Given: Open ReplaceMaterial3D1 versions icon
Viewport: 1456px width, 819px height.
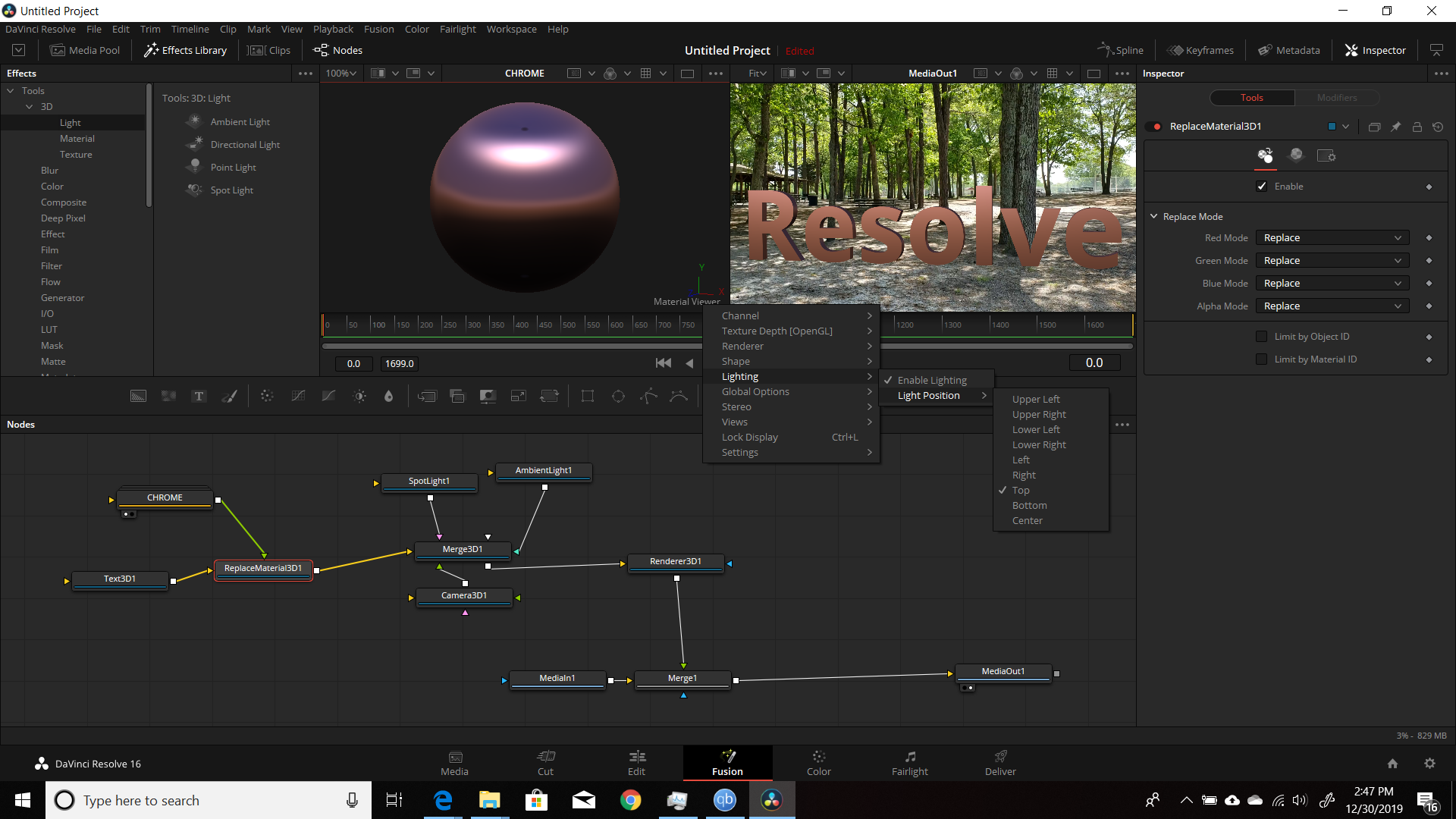Looking at the screenshot, I should point(1374,127).
